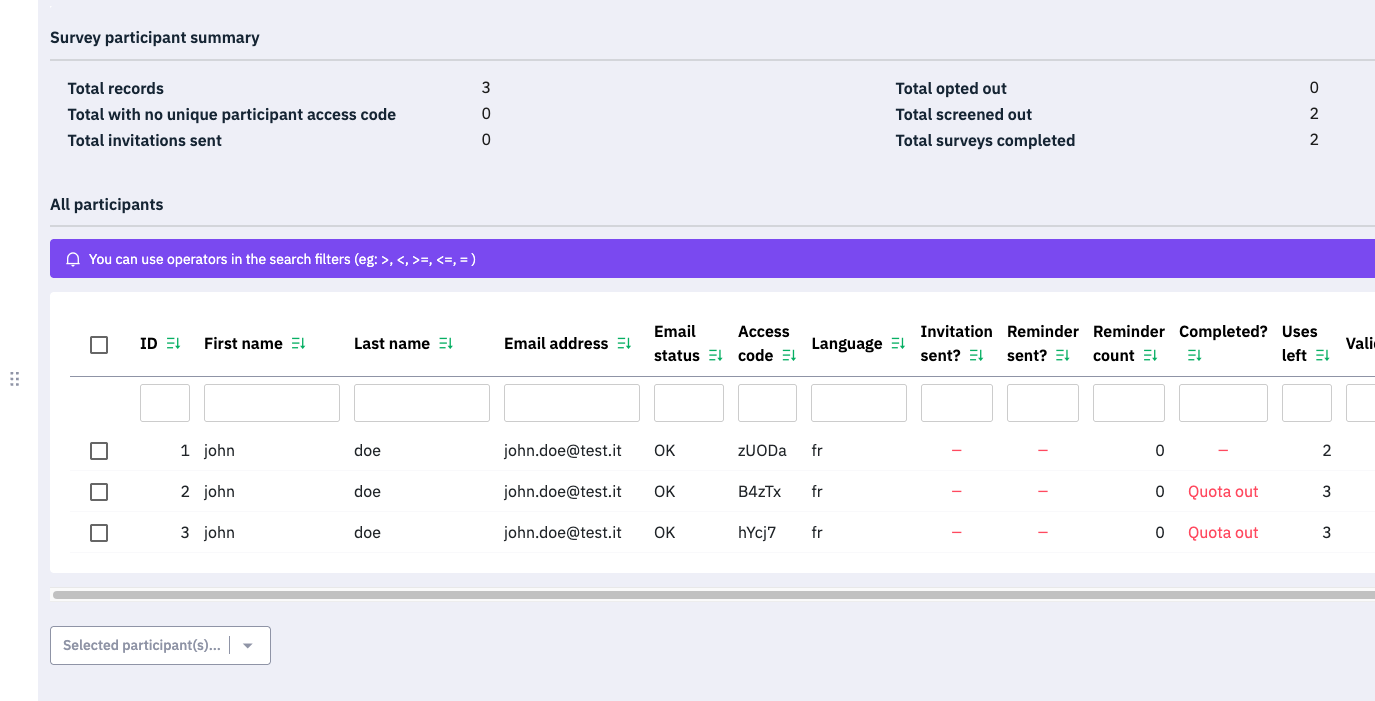Click the Completed column sort icon
This screenshot has height=701, width=1375.
click(1194, 356)
